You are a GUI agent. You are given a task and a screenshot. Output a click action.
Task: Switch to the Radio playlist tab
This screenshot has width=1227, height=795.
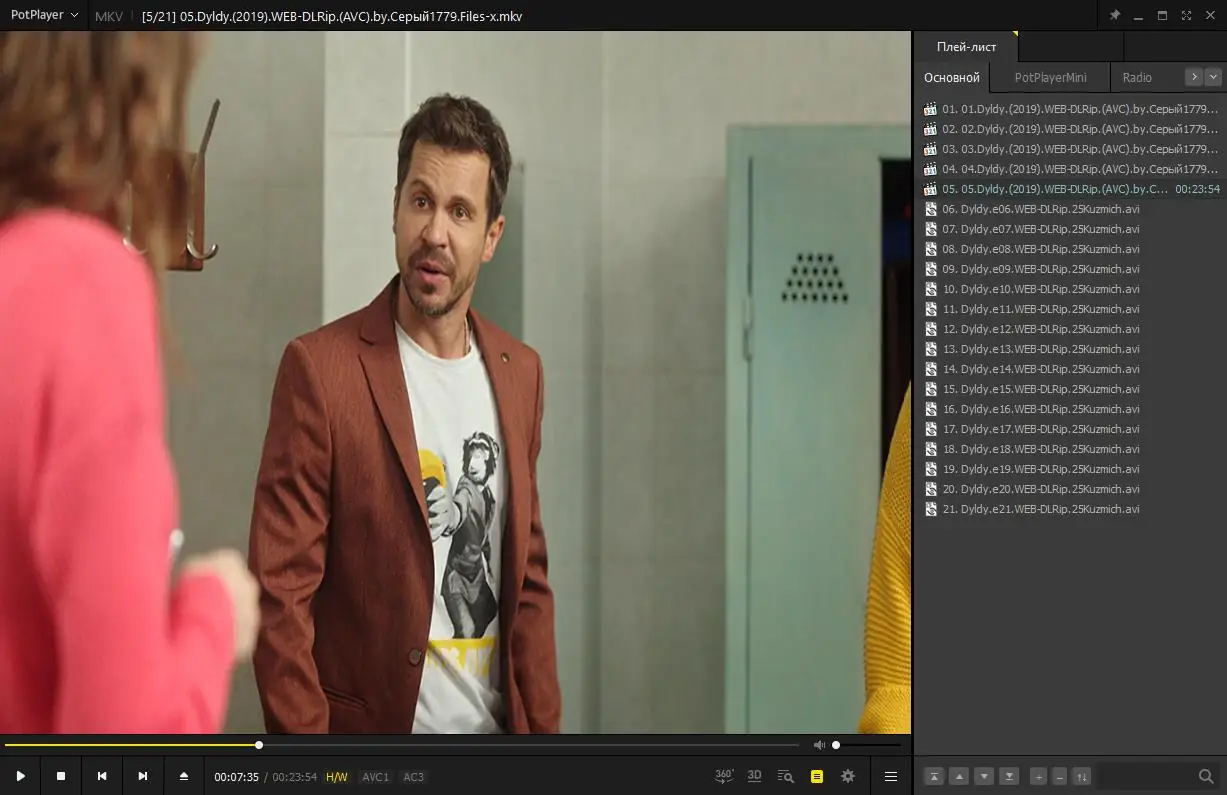click(x=1137, y=77)
